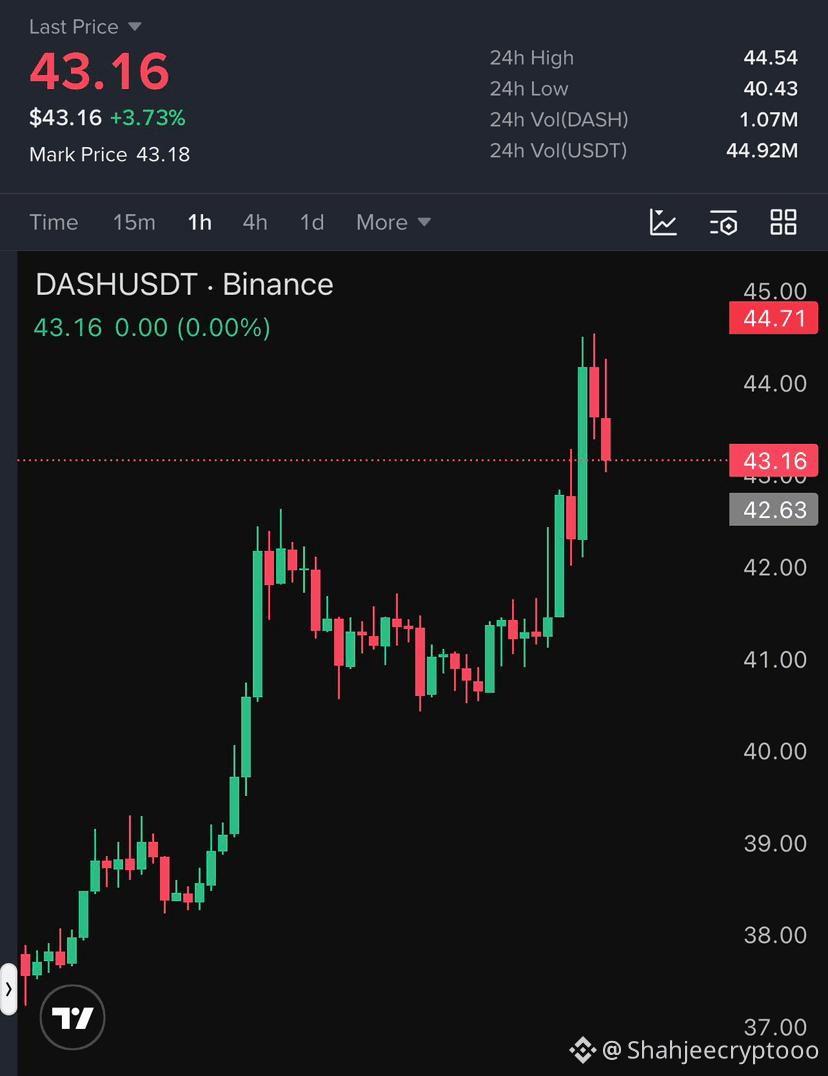Click the 43.16 current price axis label
Viewport: 828px width, 1076px height.
773,460
